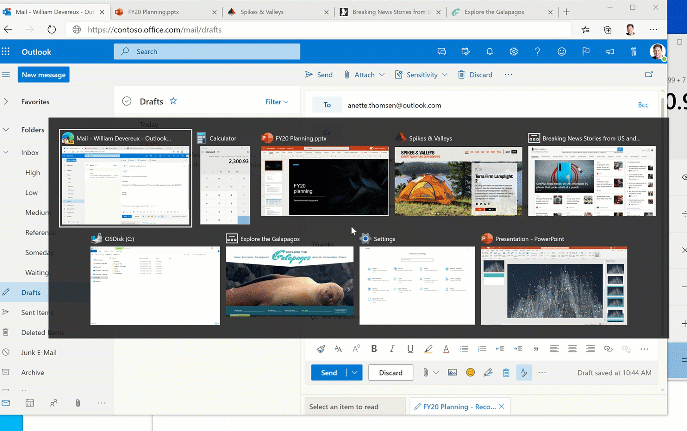Click the Bcc link
687x431 pixels.
642,105
